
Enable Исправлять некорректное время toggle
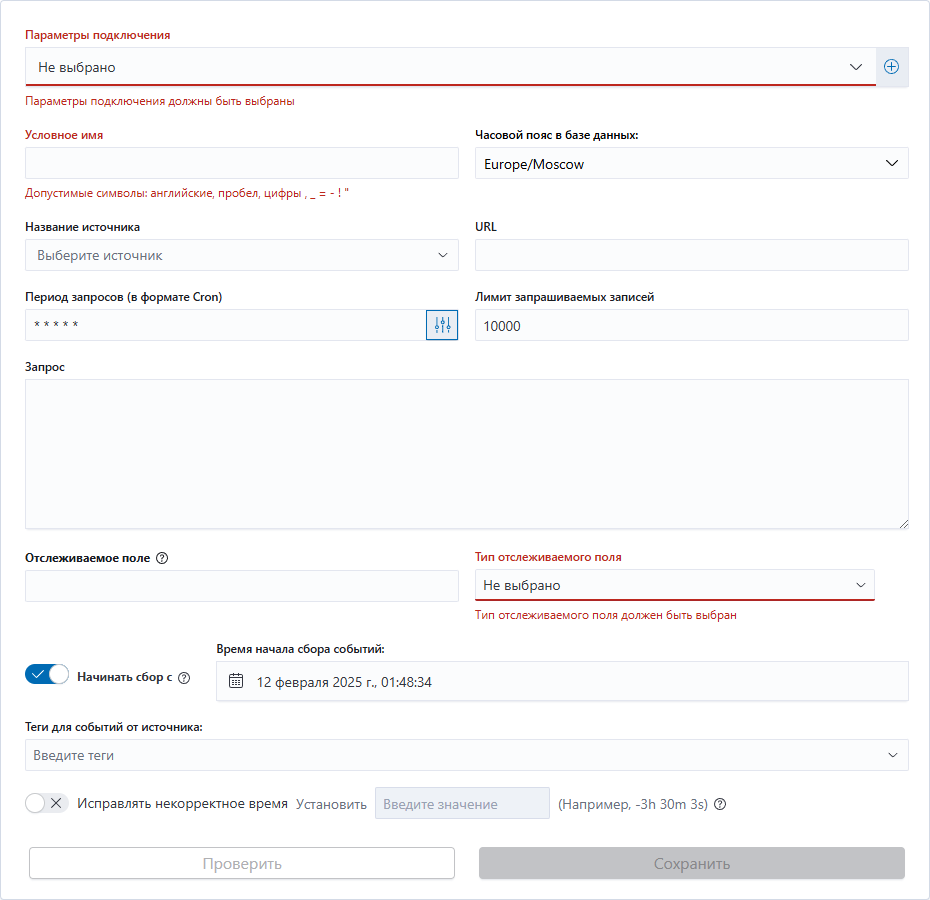47,803
